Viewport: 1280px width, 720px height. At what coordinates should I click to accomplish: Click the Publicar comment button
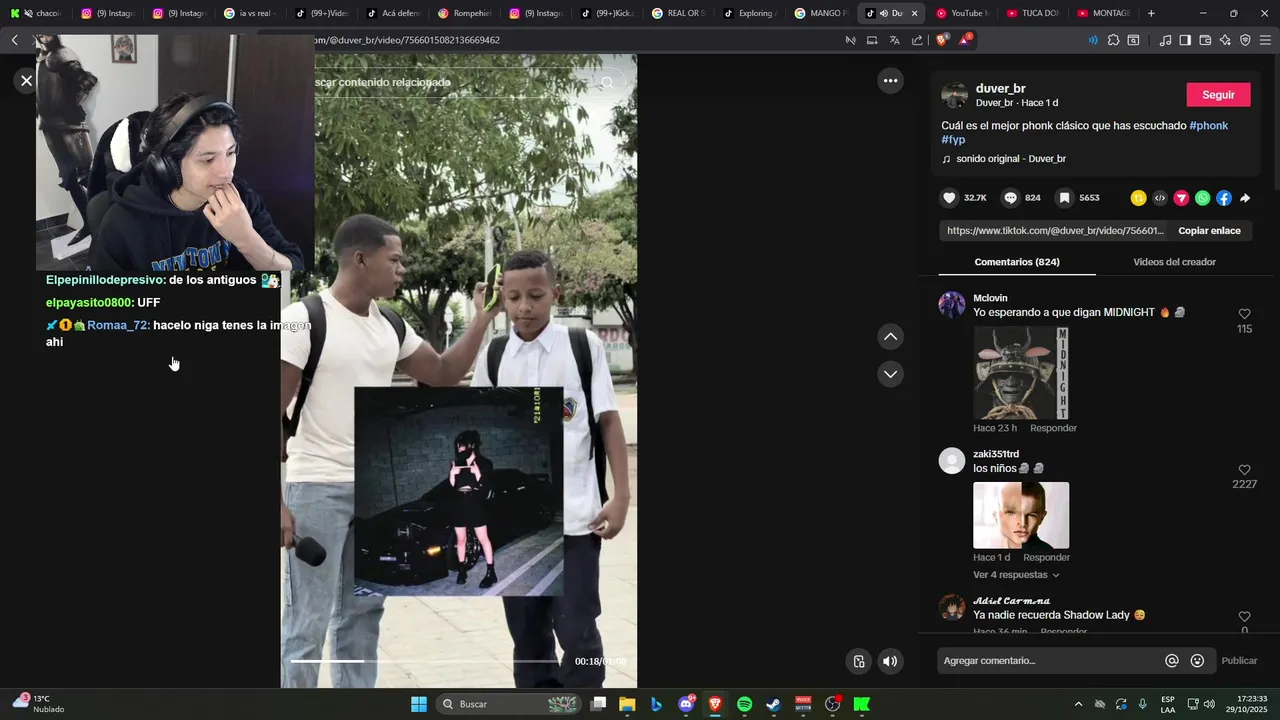(x=1239, y=661)
